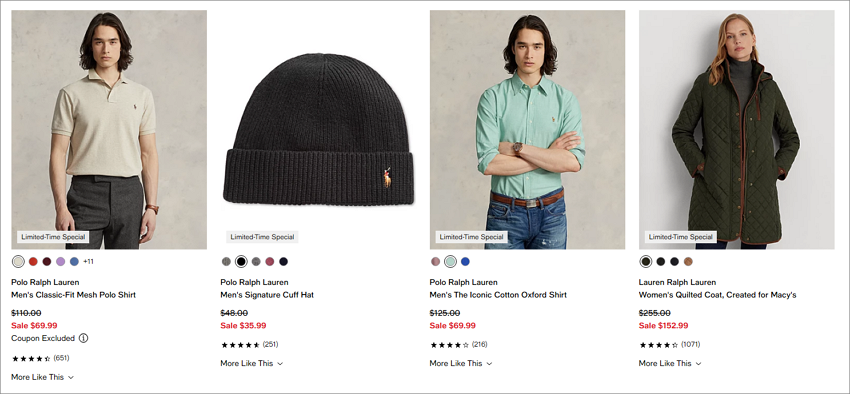Open Men's Classic-Fit Mesh Polo Shirt link
The image size is (850, 394).
point(74,295)
